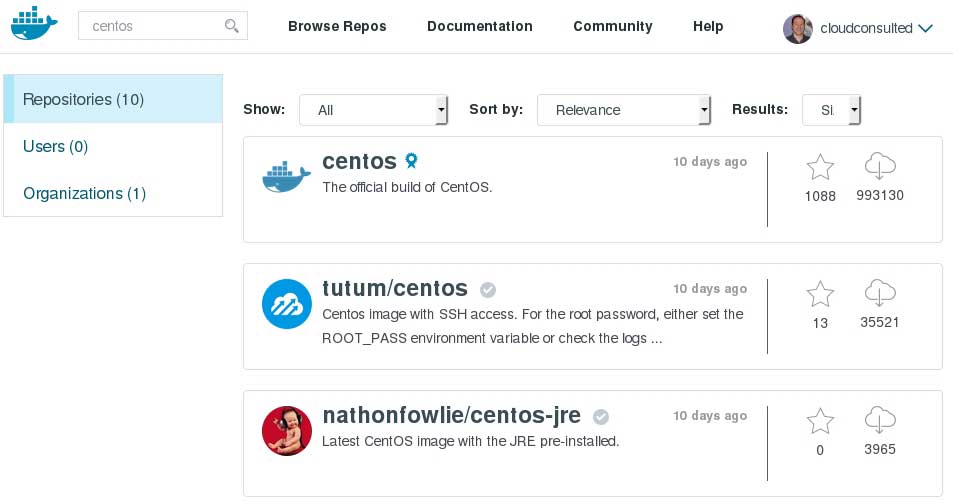
Task: Click the search magnifier icon
Action: [x=232, y=26]
